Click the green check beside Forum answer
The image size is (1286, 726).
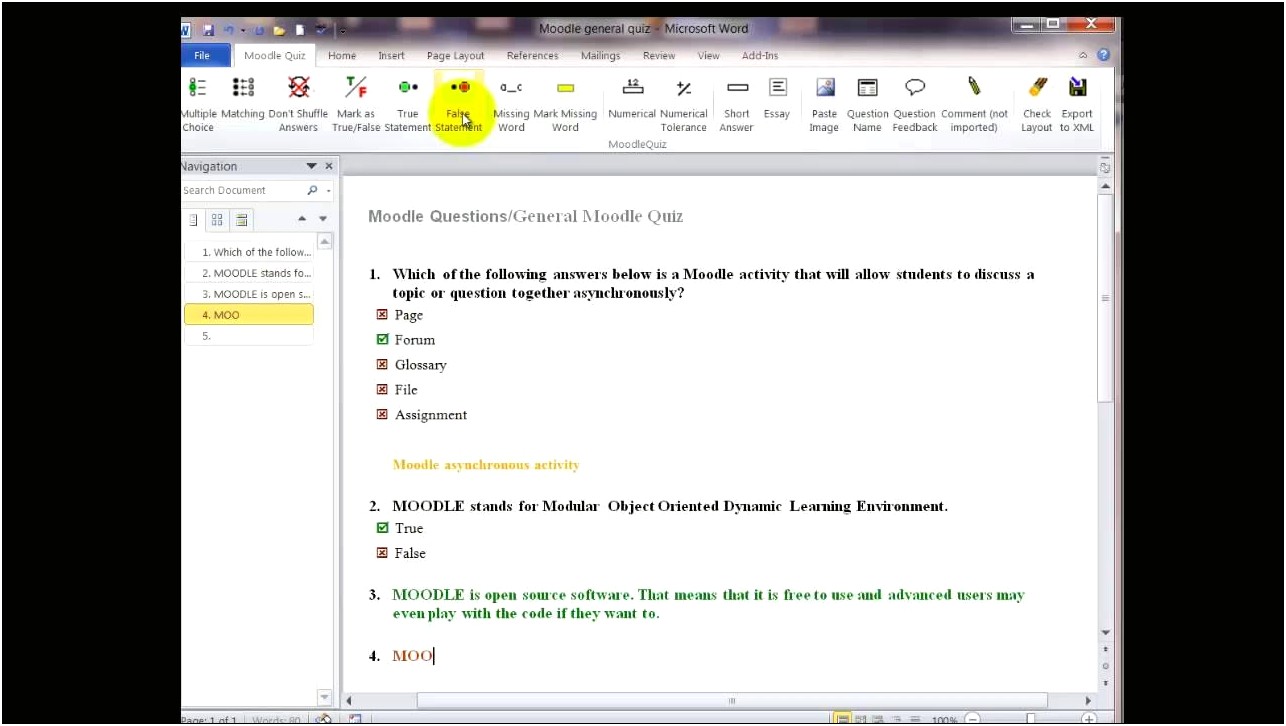[382, 339]
